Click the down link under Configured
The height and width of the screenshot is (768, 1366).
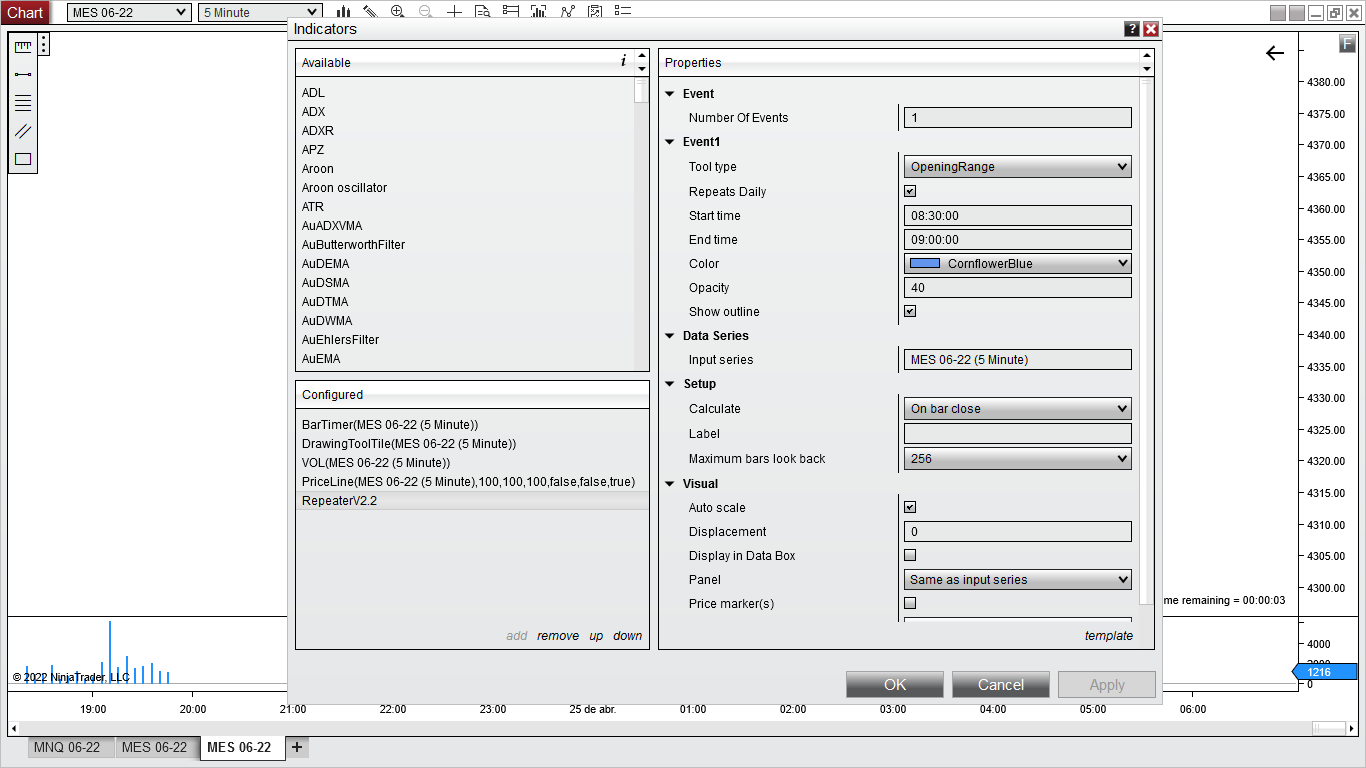pos(628,636)
